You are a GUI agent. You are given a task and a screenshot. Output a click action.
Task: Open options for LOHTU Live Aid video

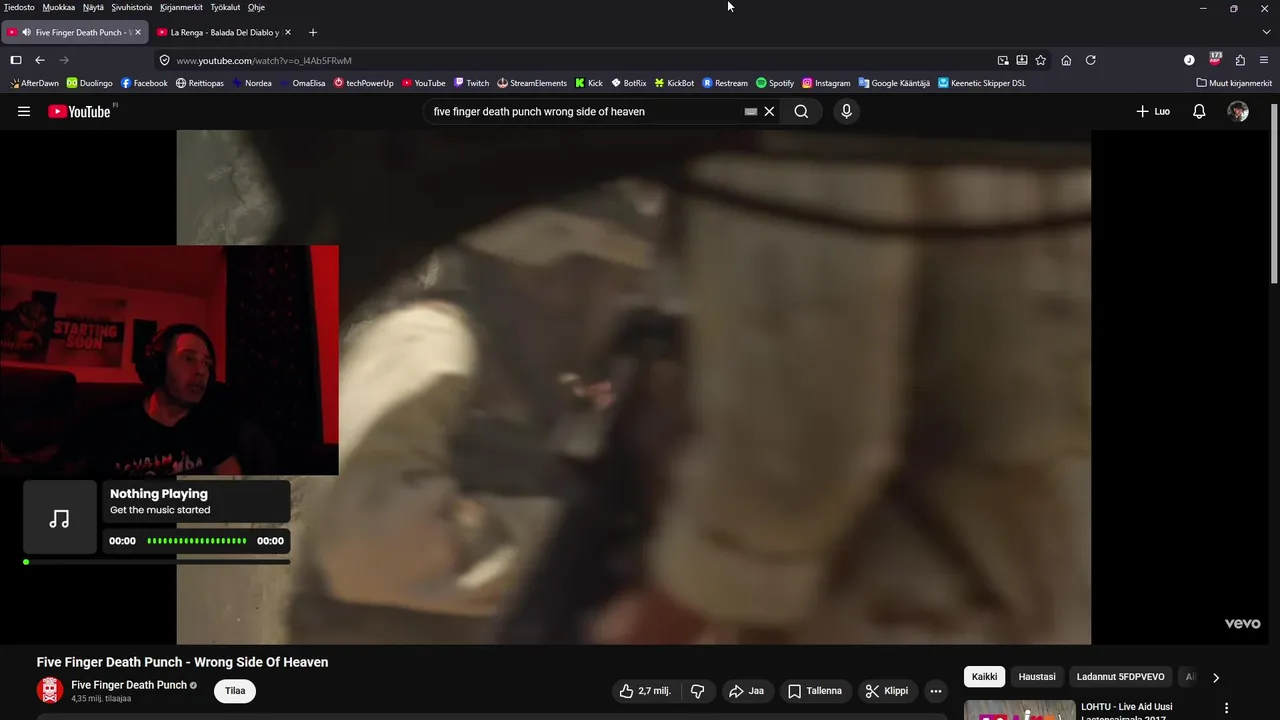click(1226, 709)
